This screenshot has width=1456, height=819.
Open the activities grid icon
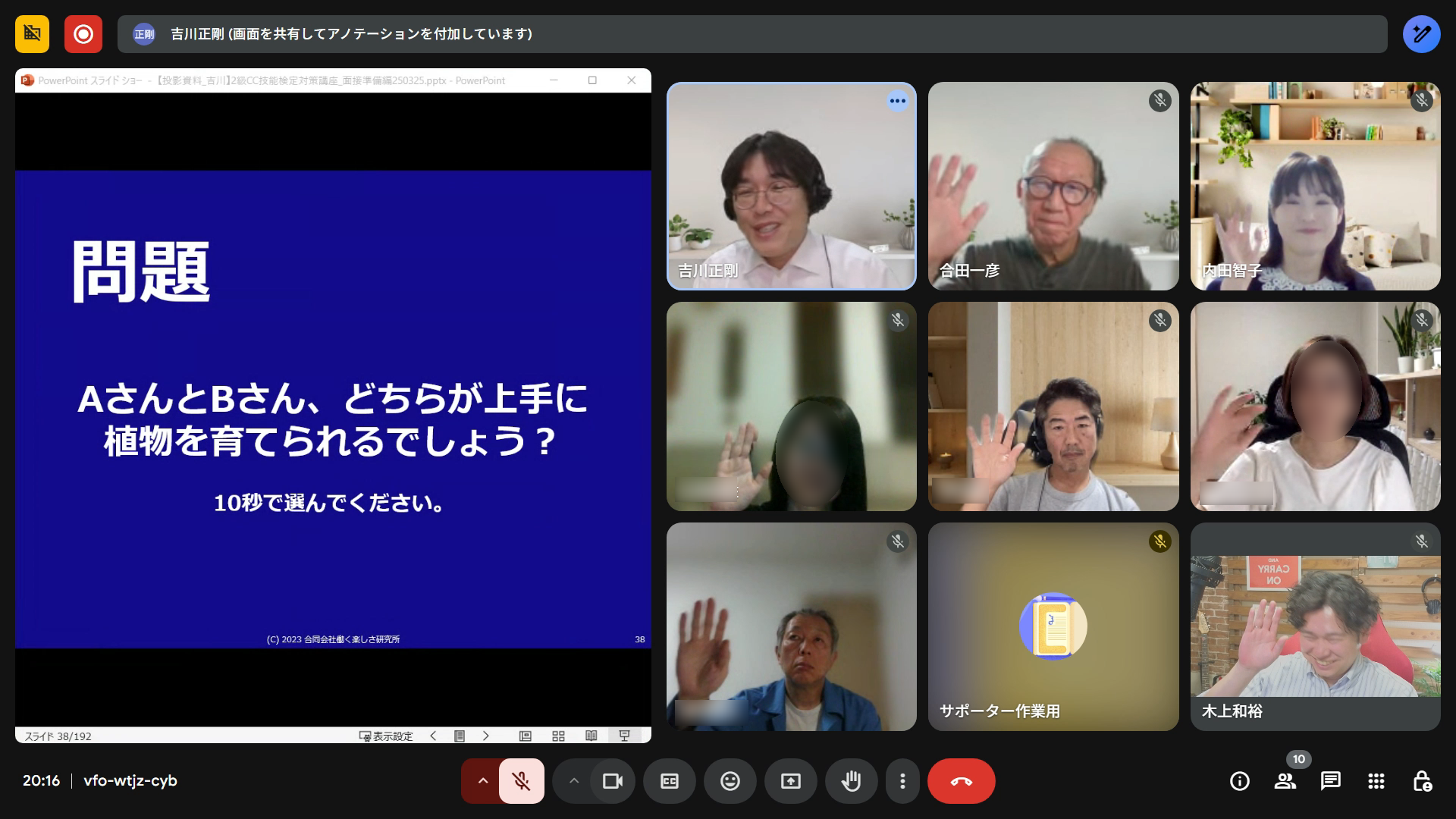[1376, 781]
